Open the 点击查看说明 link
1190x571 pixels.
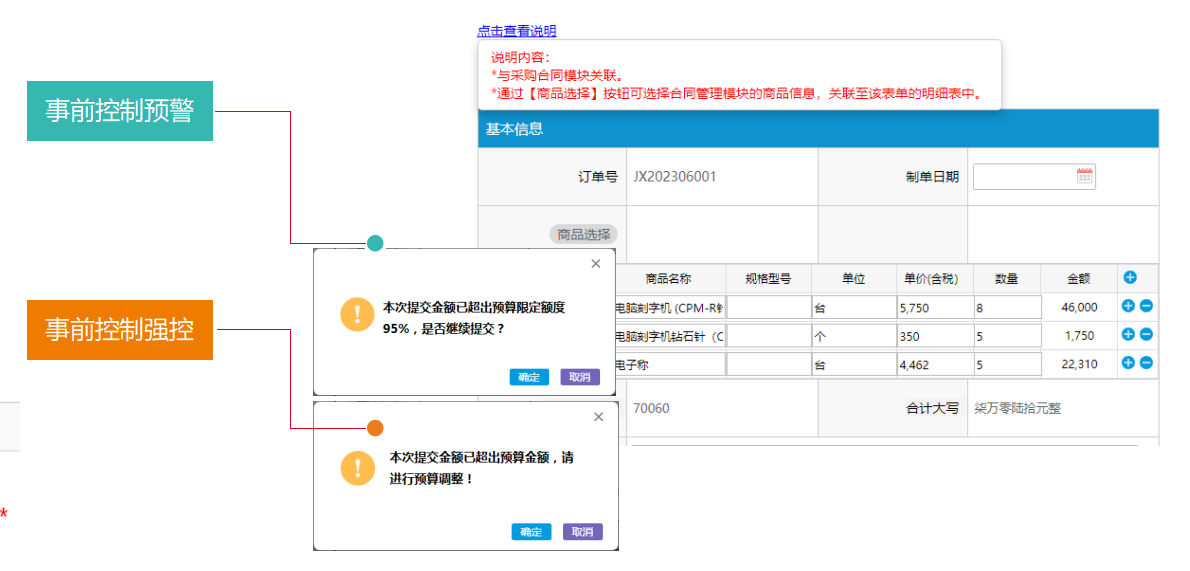(x=517, y=31)
